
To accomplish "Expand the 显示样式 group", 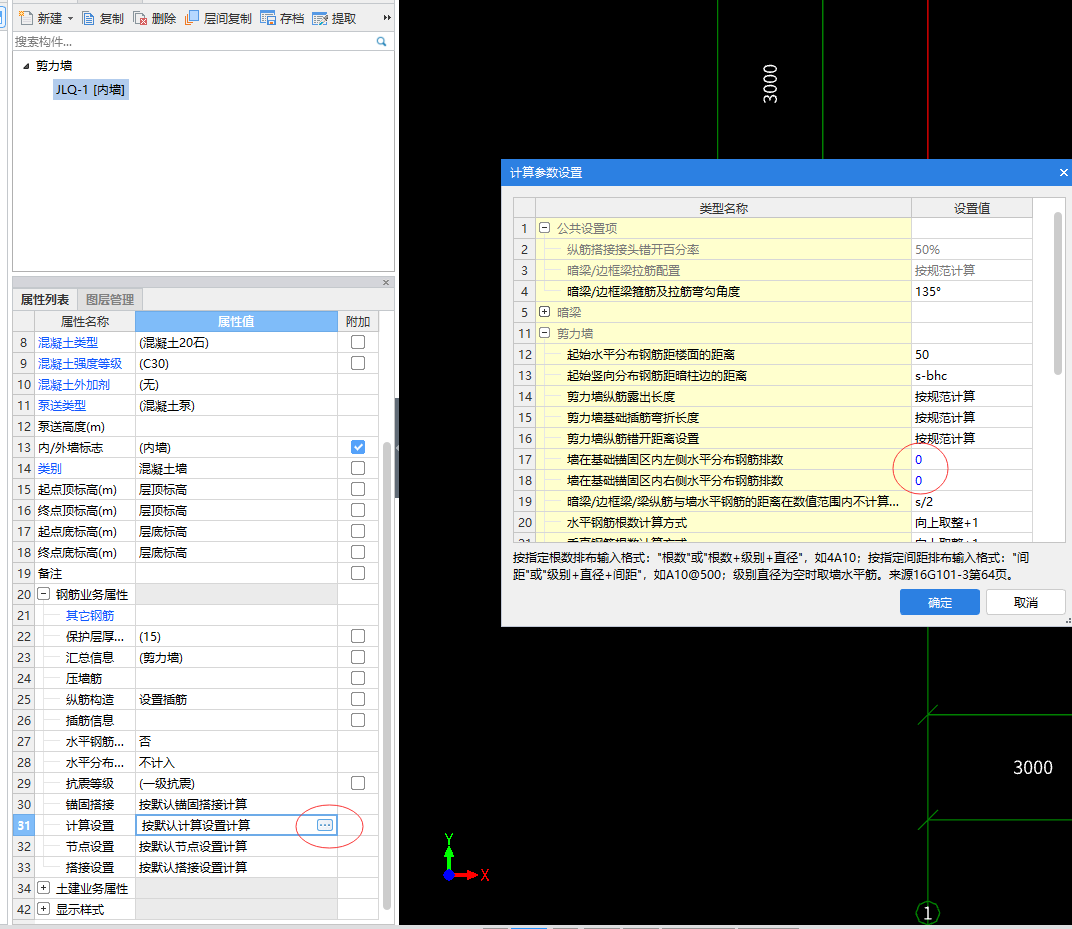I will [43, 909].
